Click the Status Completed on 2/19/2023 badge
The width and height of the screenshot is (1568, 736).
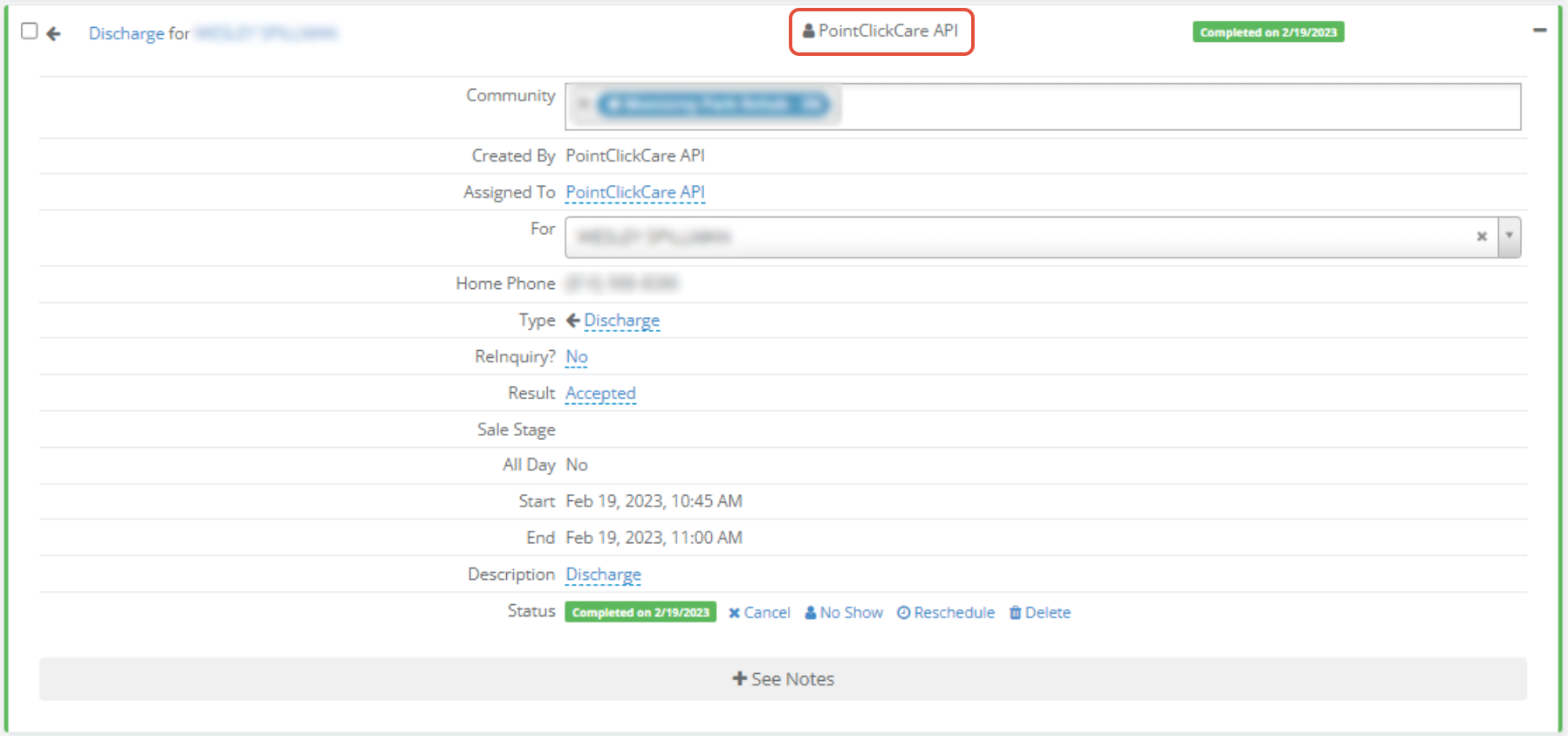tap(640, 612)
